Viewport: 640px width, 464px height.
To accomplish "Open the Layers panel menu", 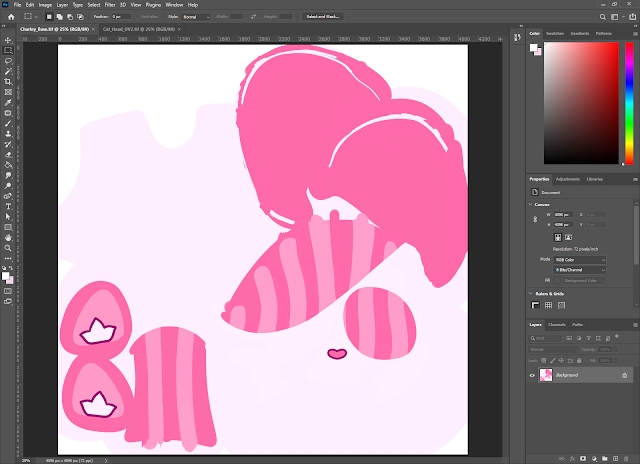I will click(x=635, y=325).
